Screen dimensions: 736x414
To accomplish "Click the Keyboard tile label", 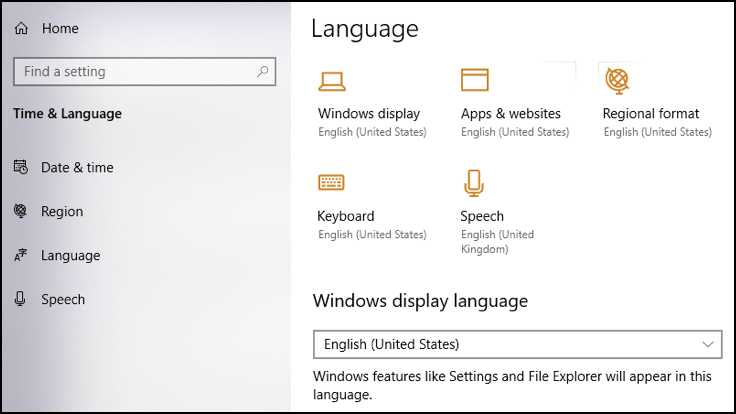I will [346, 216].
